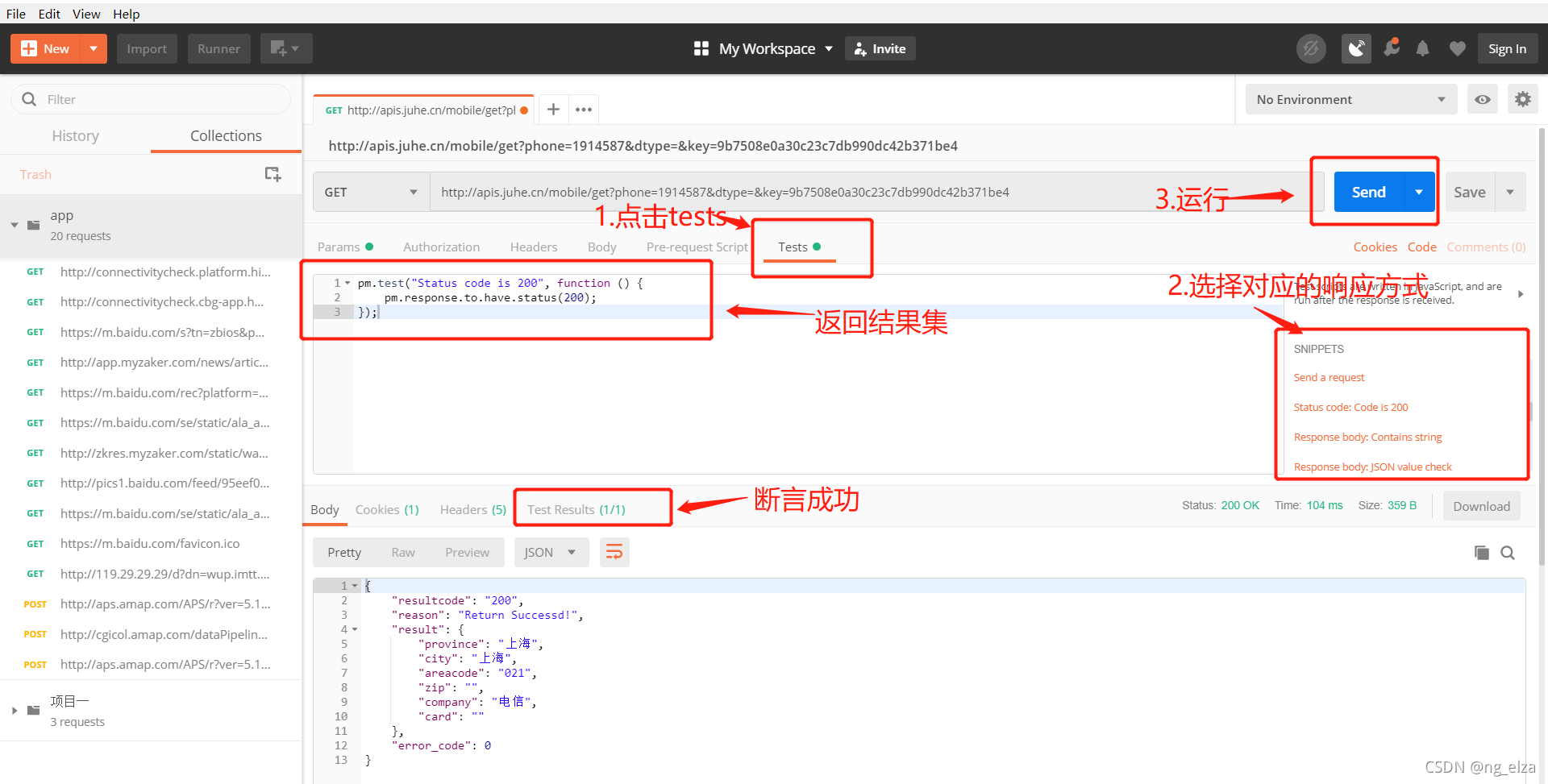Click the Invite button

[x=880, y=48]
